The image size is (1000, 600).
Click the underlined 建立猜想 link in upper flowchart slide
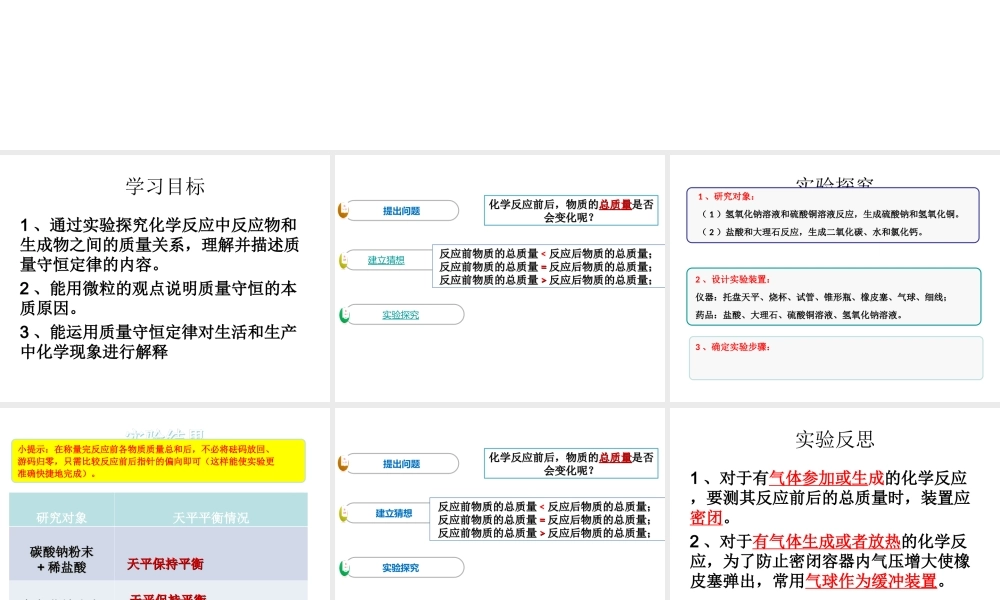coord(386,260)
